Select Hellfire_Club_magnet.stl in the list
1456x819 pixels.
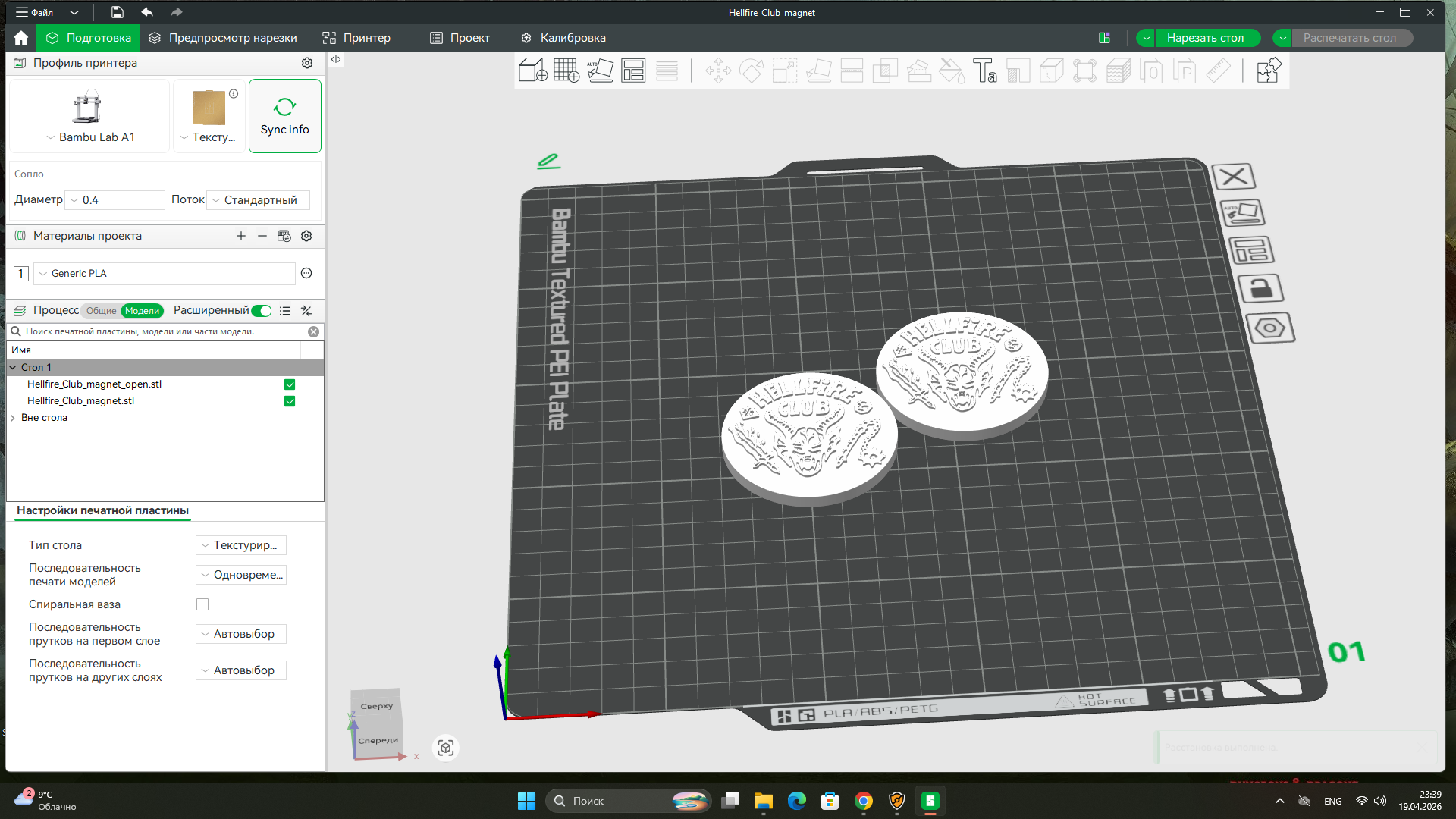[x=80, y=401]
